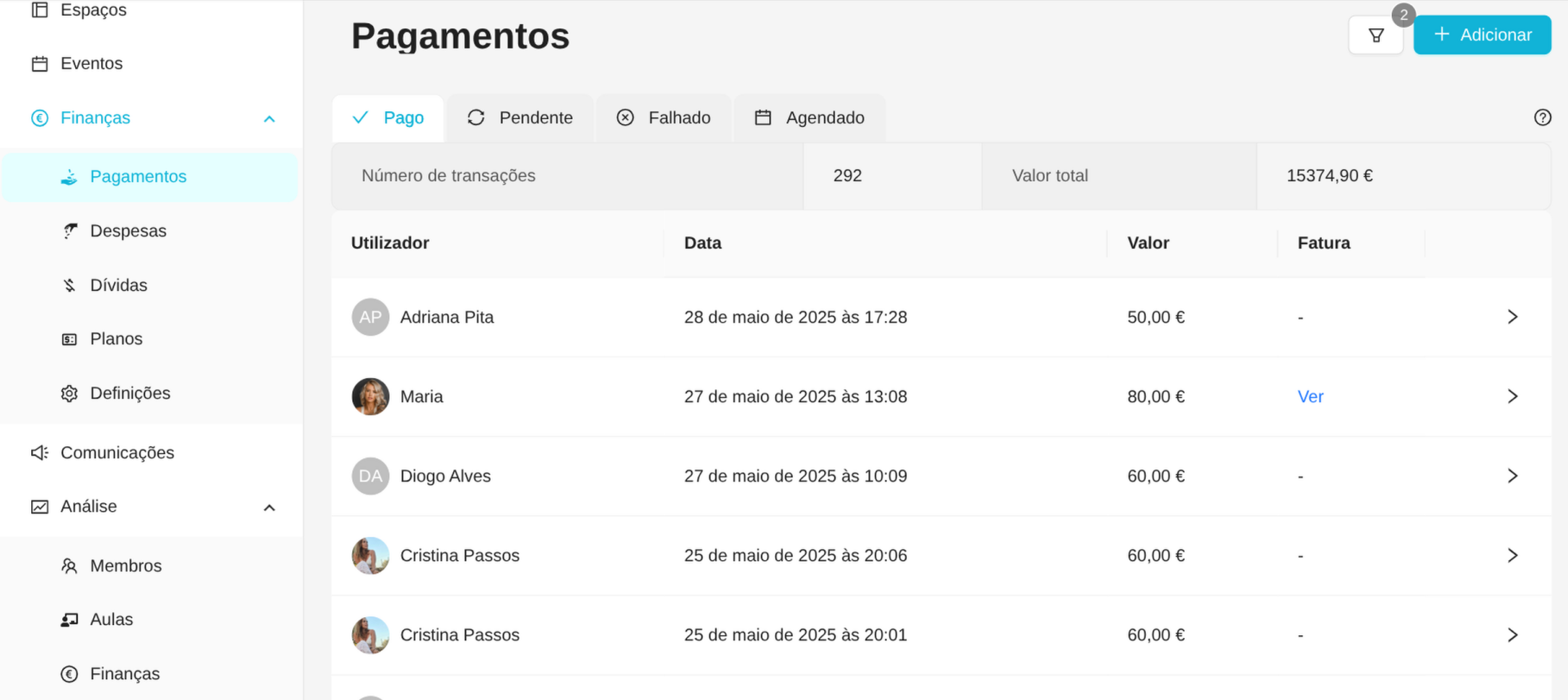Expand Adriana Pita payment row arrow

(x=1512, y=317)
